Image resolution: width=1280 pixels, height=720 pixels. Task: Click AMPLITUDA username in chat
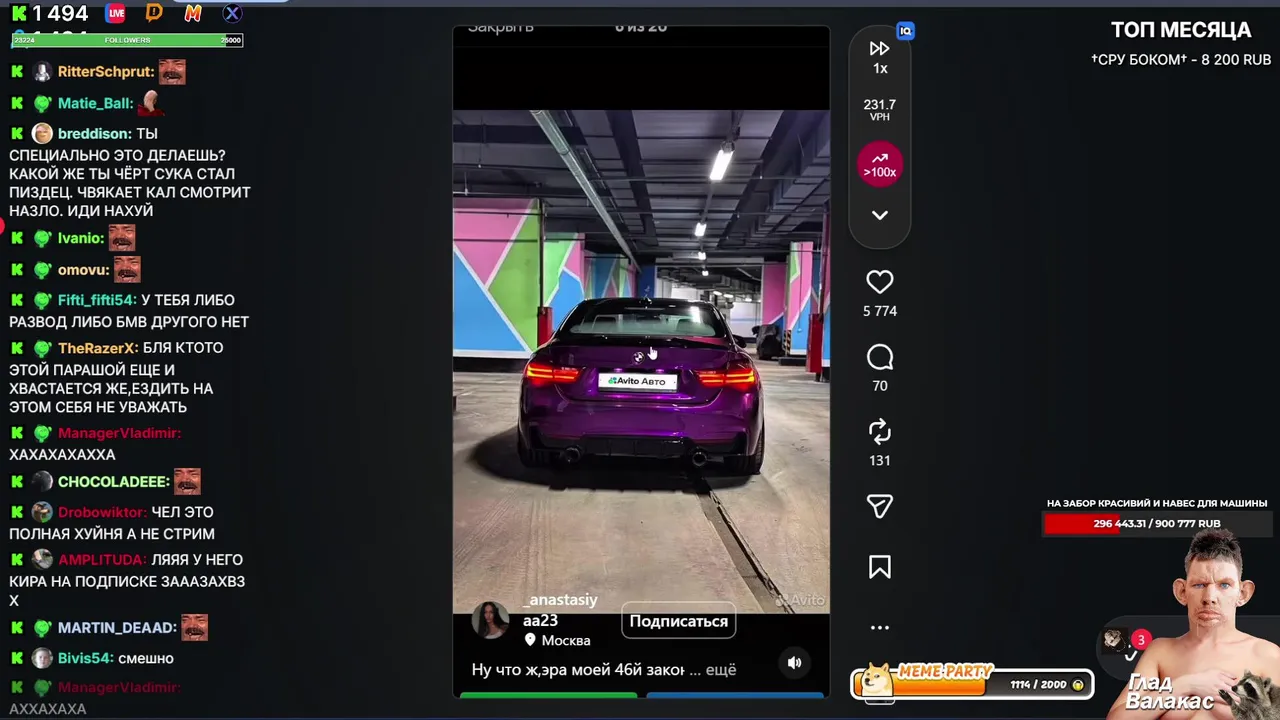pos(102,560)
